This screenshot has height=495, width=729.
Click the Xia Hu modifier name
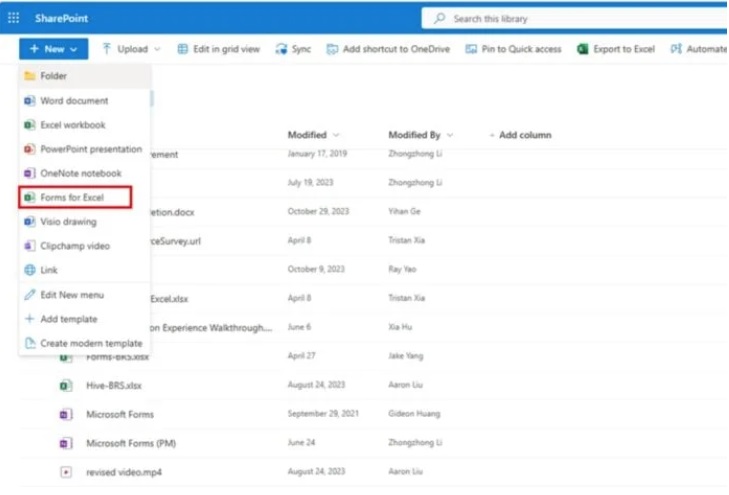click(x=400, y=327)
